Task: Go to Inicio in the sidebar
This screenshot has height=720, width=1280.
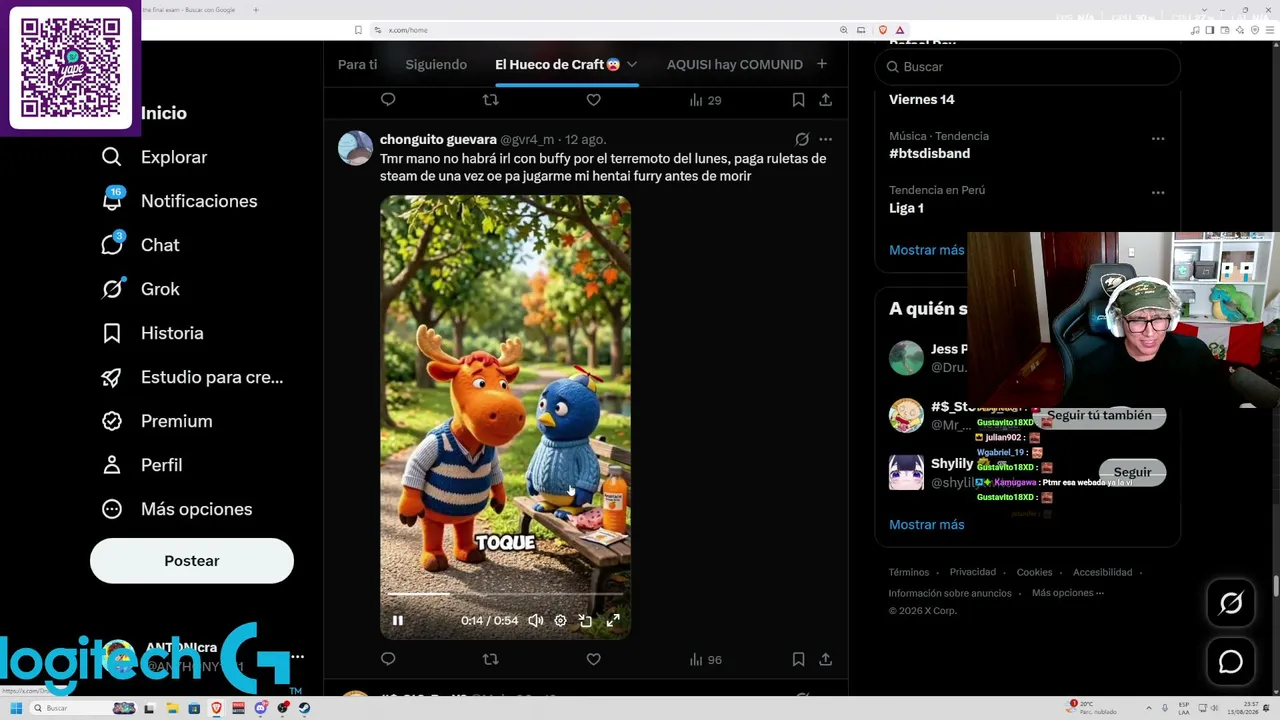Action: coord(164,113)
